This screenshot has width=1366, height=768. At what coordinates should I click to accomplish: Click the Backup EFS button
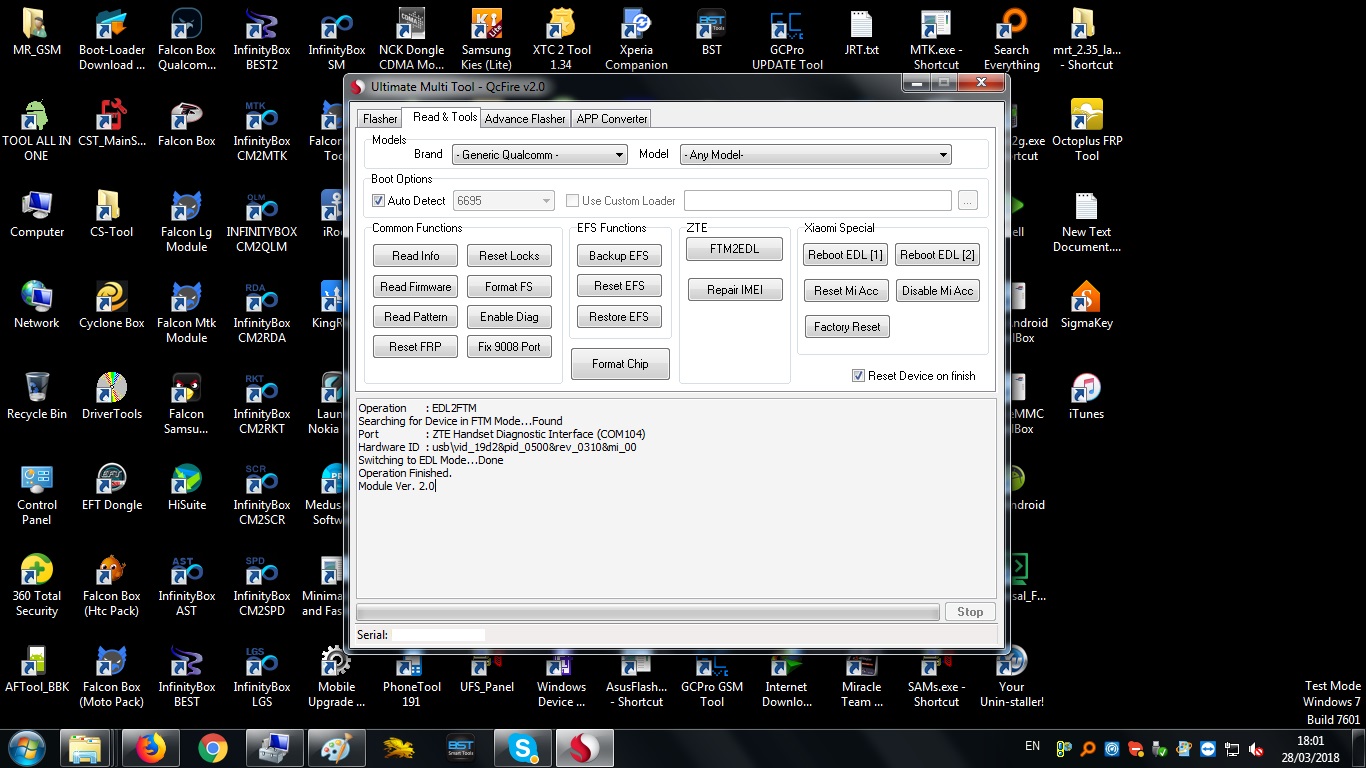pyautogui.click(x=619, y=256)
